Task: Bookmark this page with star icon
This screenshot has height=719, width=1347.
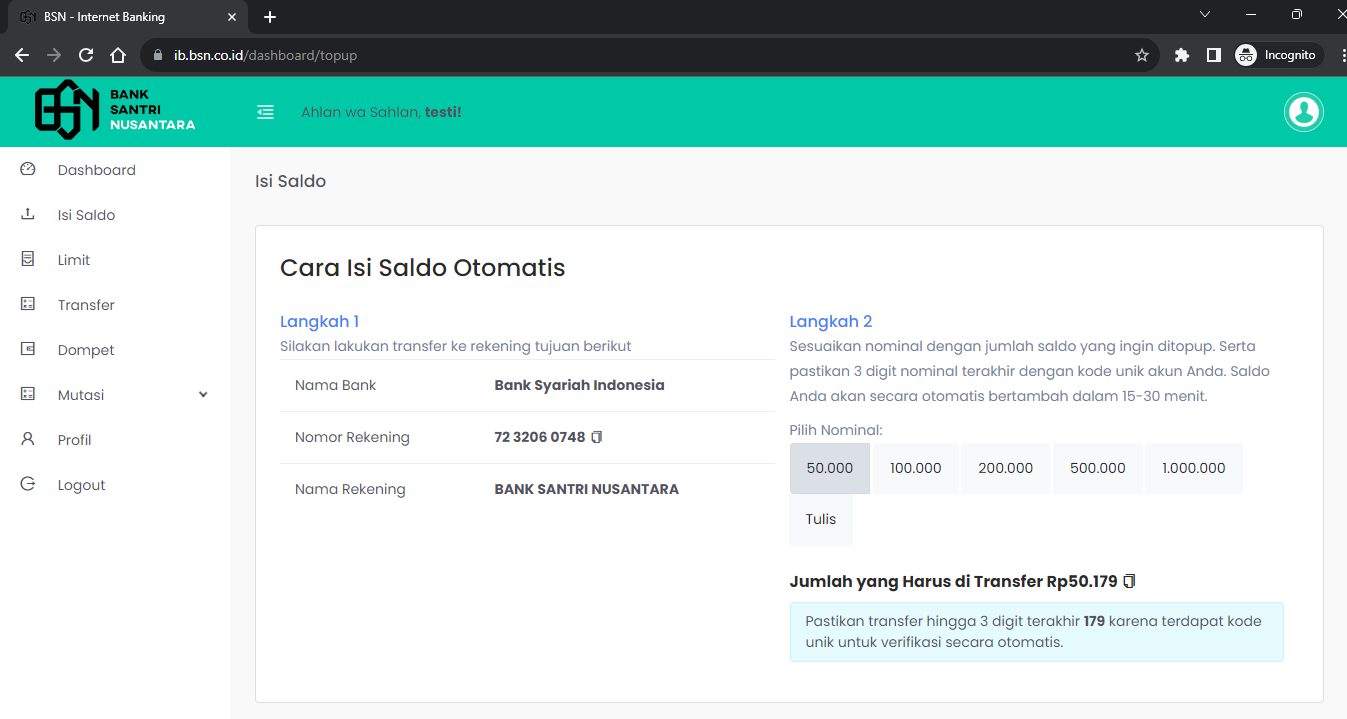Action: pyautogui.click(x=1141, y=55)
